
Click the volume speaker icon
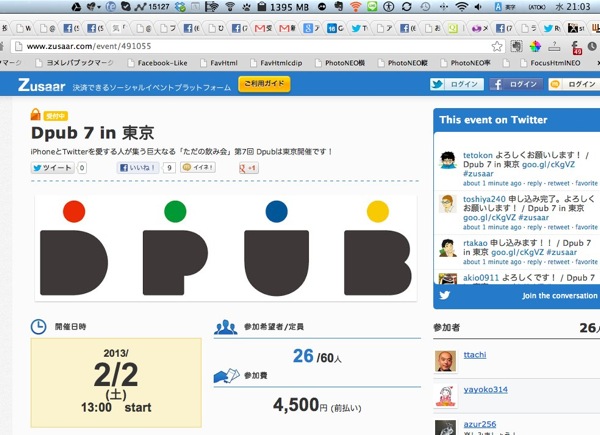tap(478, 7)
